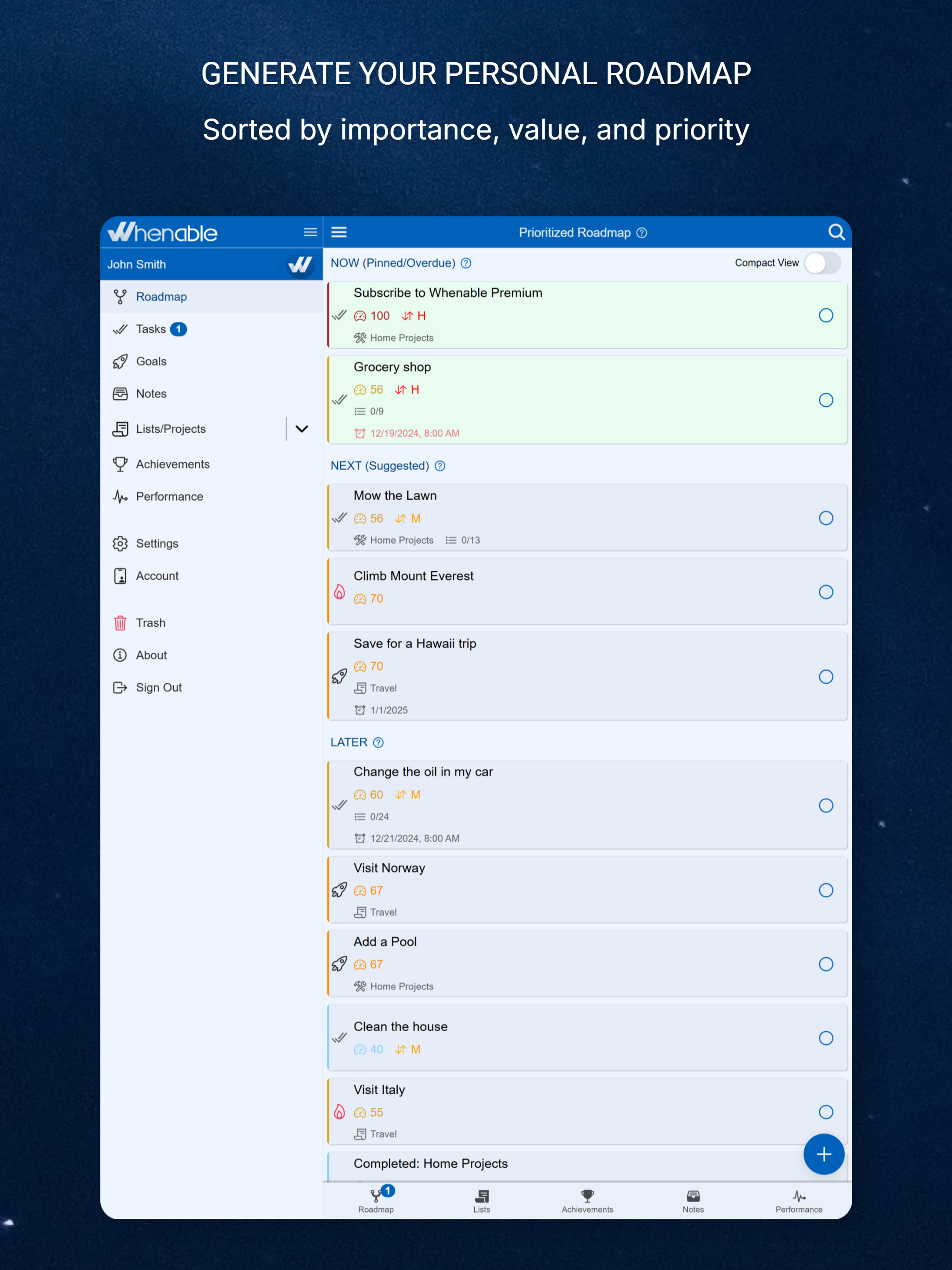Check off the Mow the Lawn circle
This screenshot has width=952, height=1270.
point(826,518)
